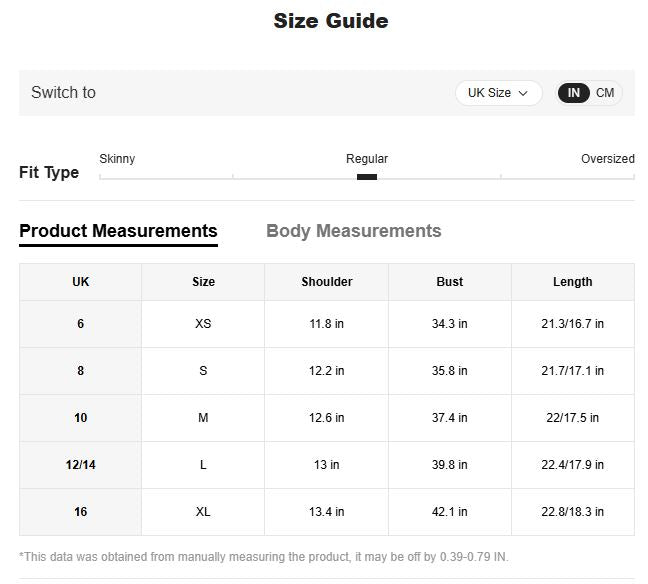This screenshot has width=648, height=584.
Task: Click the Length column header
Action: [x=572, y=282]
